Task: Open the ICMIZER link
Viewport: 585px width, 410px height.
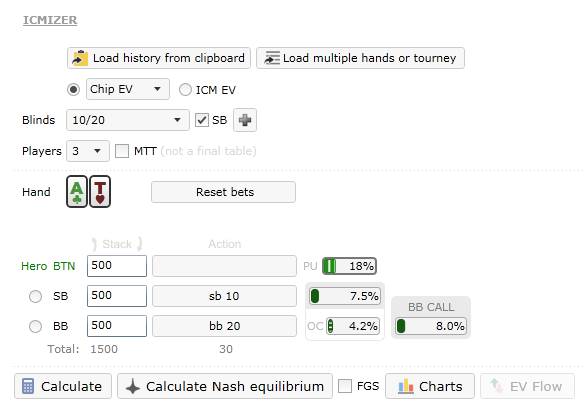Action: coord(50,20)
